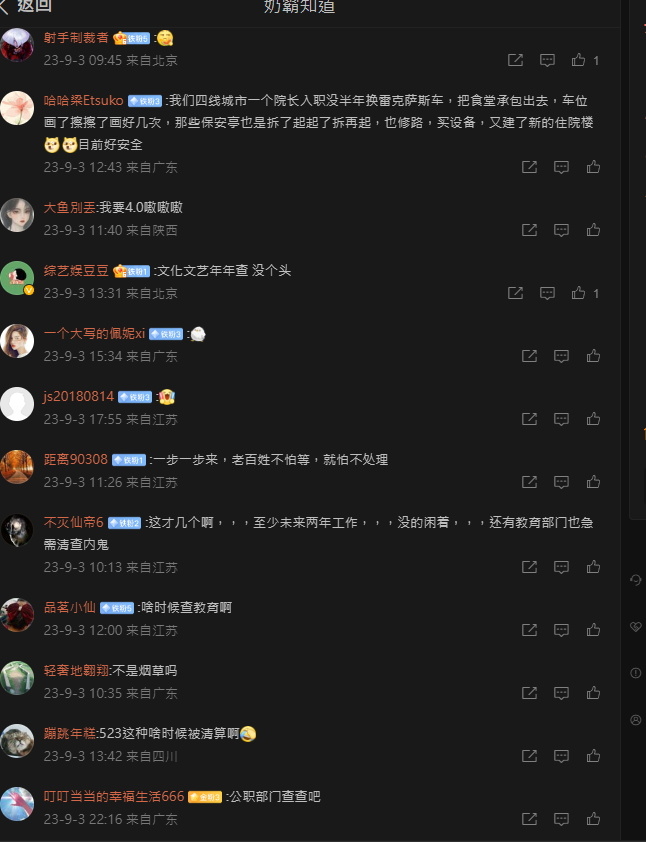Click avatar of 综艺娱豆豆
The width and height of the screenshot is (646, 842).
pyautogui.click(x=17, y=278)
